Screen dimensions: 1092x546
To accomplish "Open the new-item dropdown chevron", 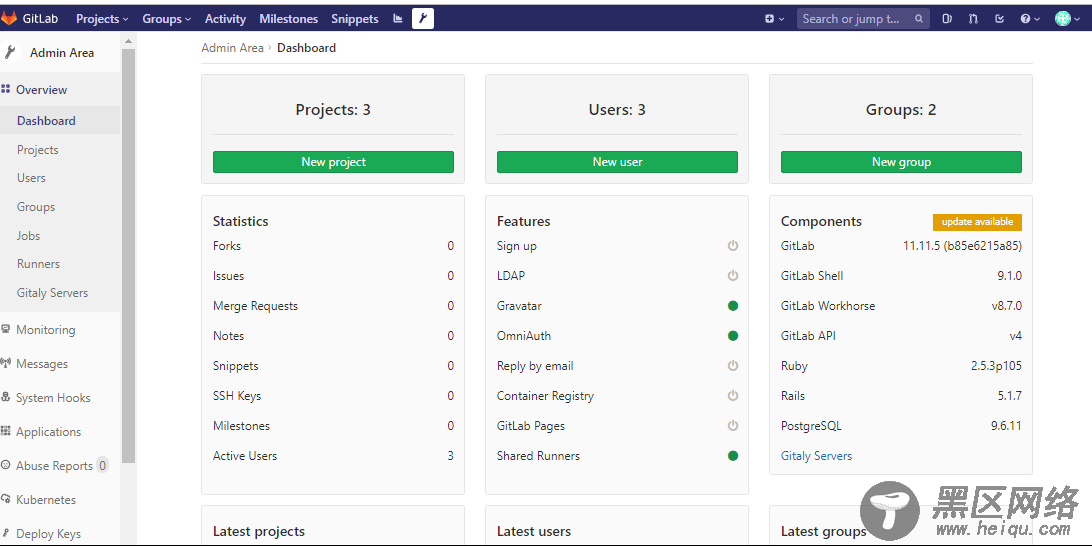I will [x=781, y=20].
